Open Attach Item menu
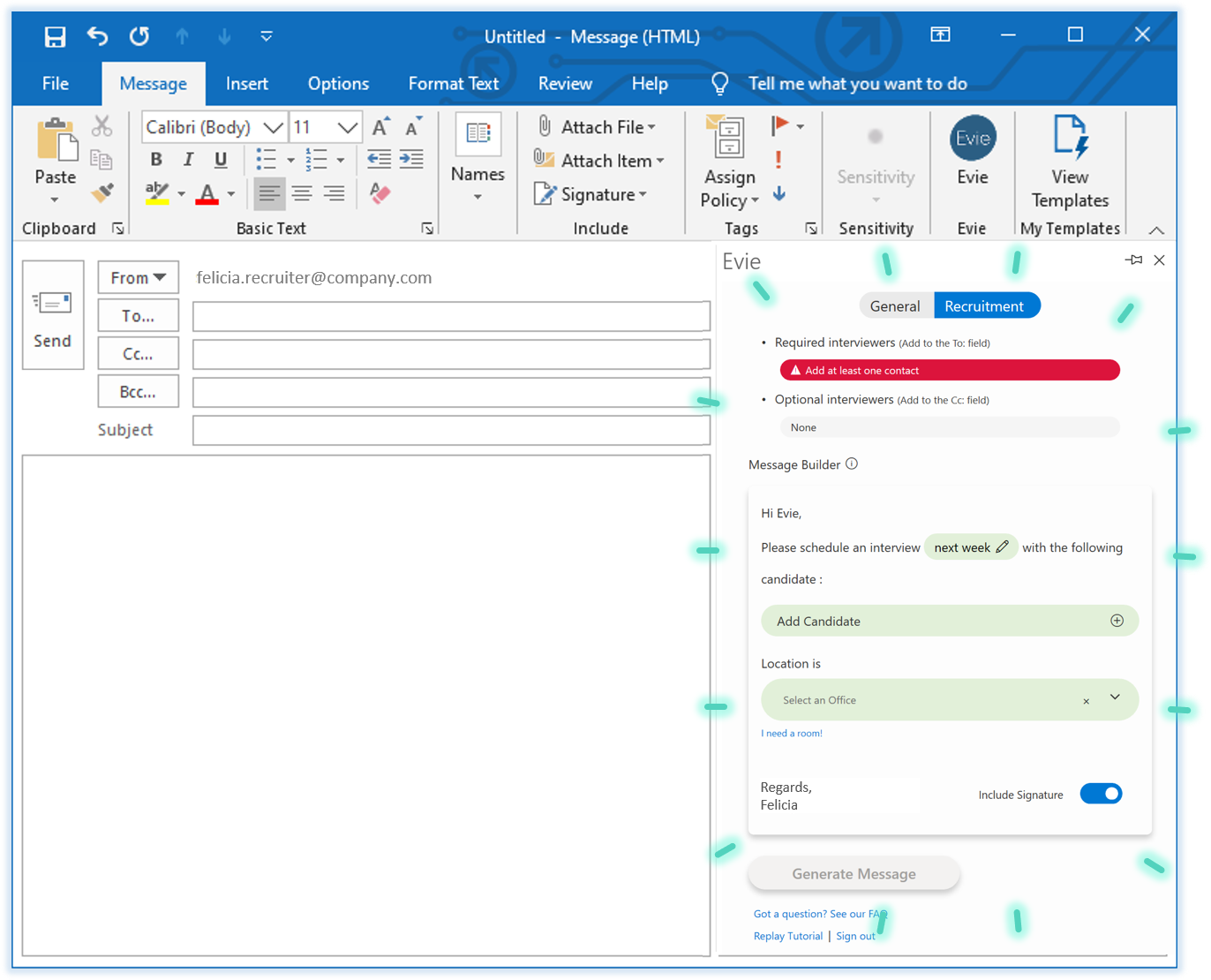This screenshot has height=980, width=1211. tap(599, 161)
